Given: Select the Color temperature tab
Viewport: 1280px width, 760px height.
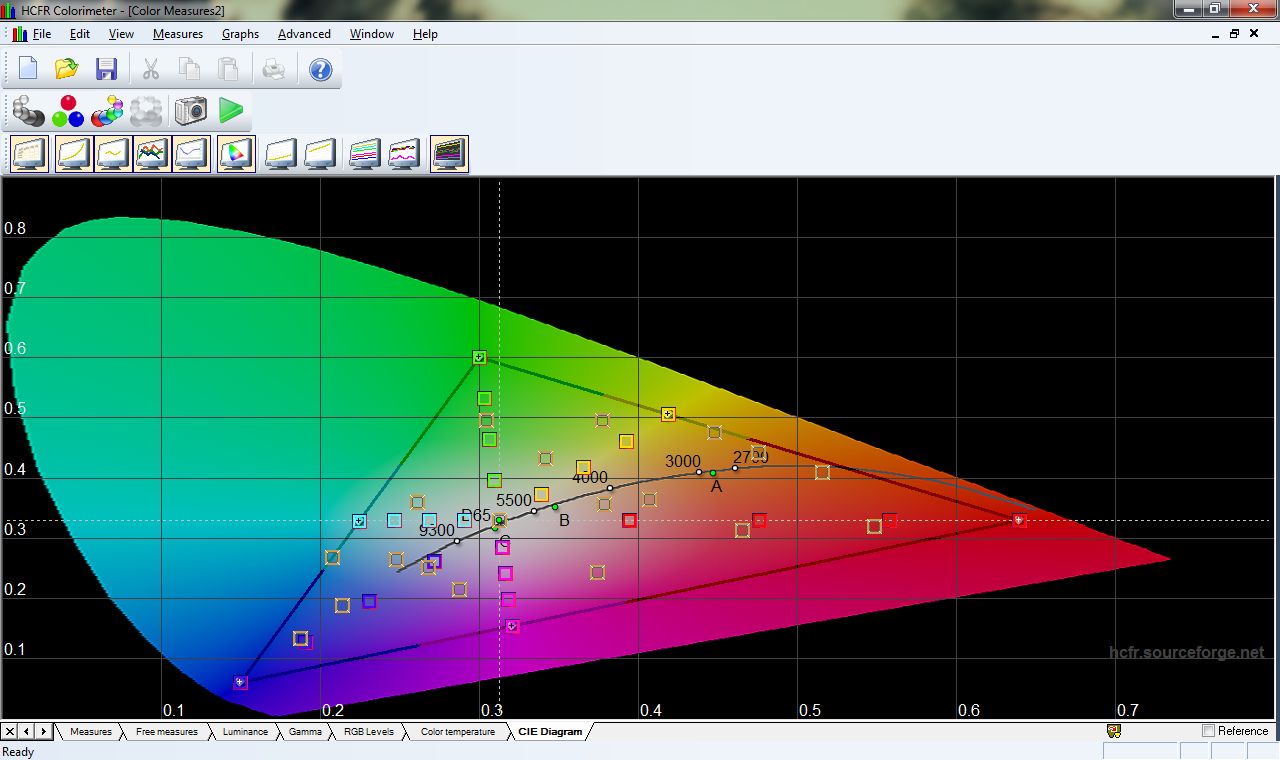Looking at the screenshot, I should [x=456, y=731].
